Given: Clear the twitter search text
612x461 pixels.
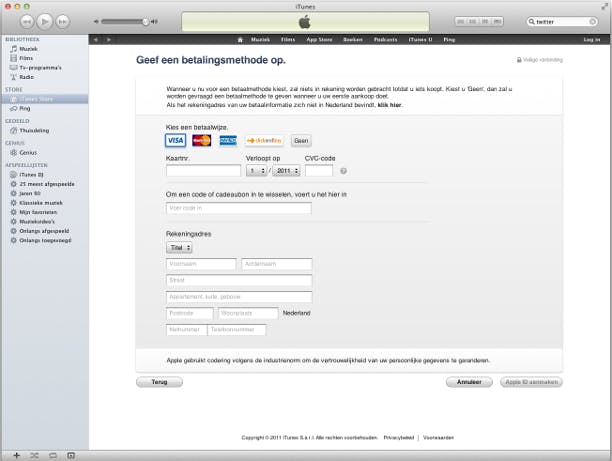Looking at the screenshot, I should 592,21.
